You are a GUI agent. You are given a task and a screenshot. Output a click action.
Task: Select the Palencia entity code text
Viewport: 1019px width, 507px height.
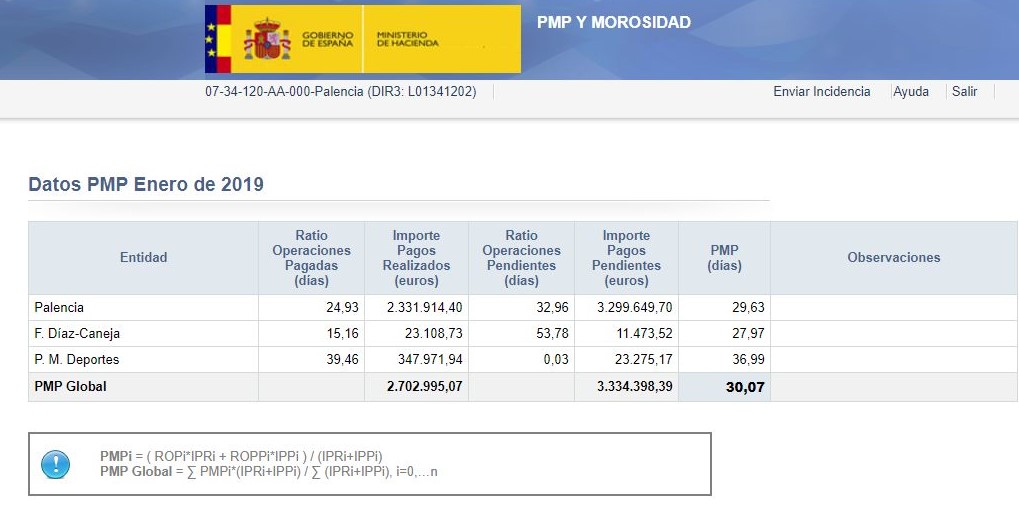(340, 91)
